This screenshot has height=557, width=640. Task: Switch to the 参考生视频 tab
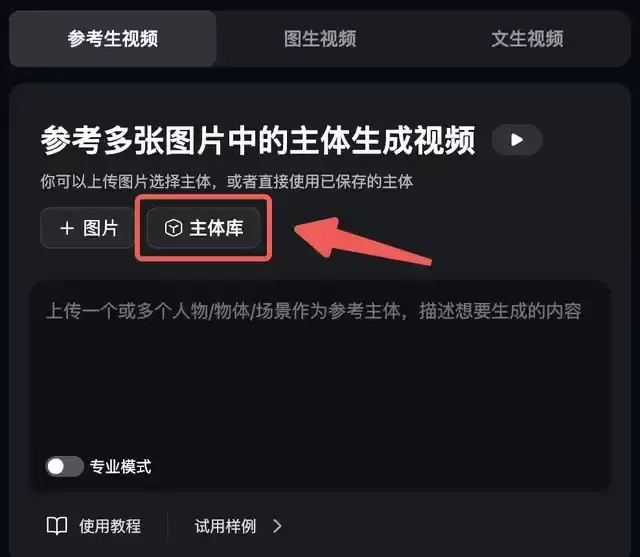pyautogui.click(x=113, y=39)
